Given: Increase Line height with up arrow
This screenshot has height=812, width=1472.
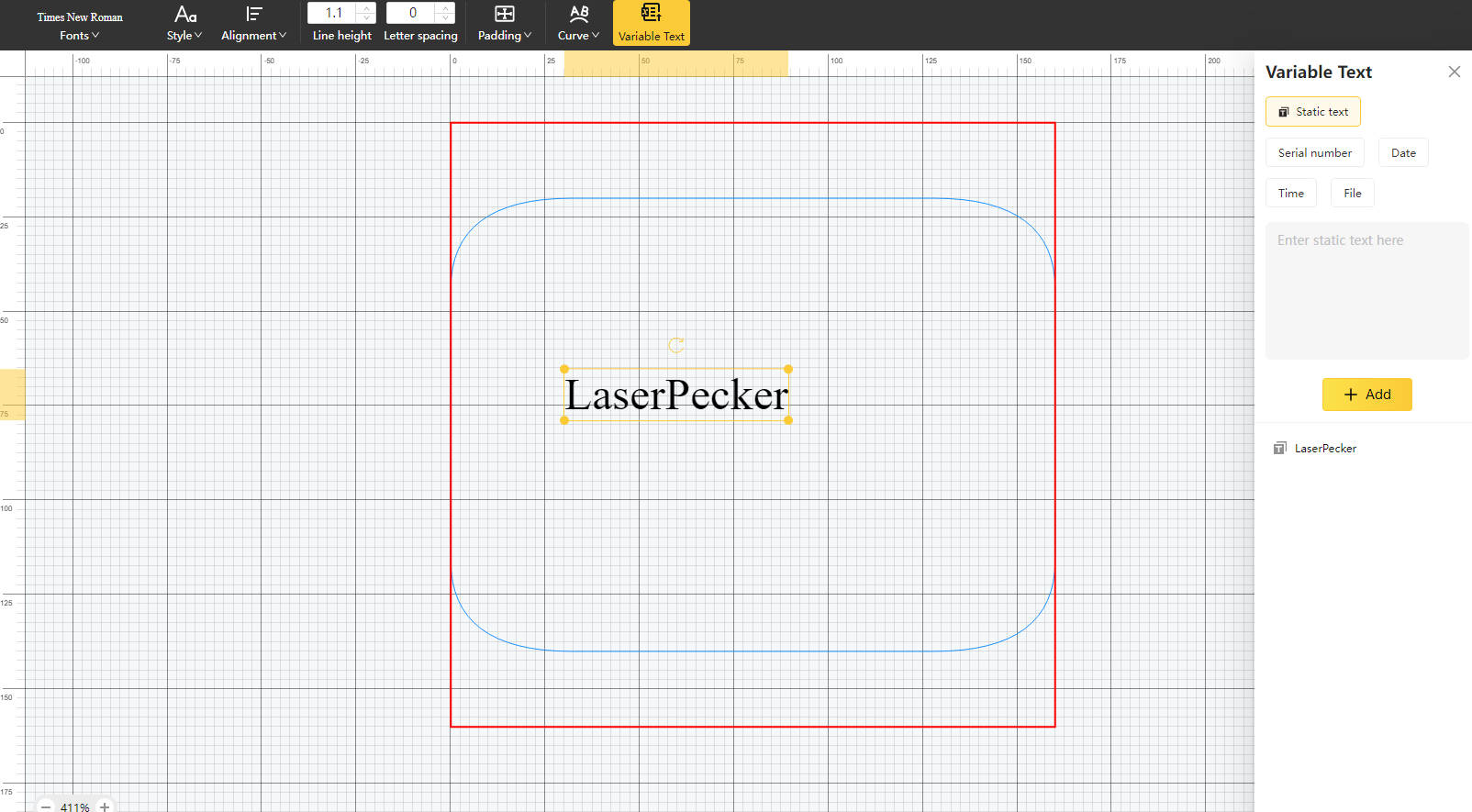Looking at the screenshot, I should [x=367, y=8].
